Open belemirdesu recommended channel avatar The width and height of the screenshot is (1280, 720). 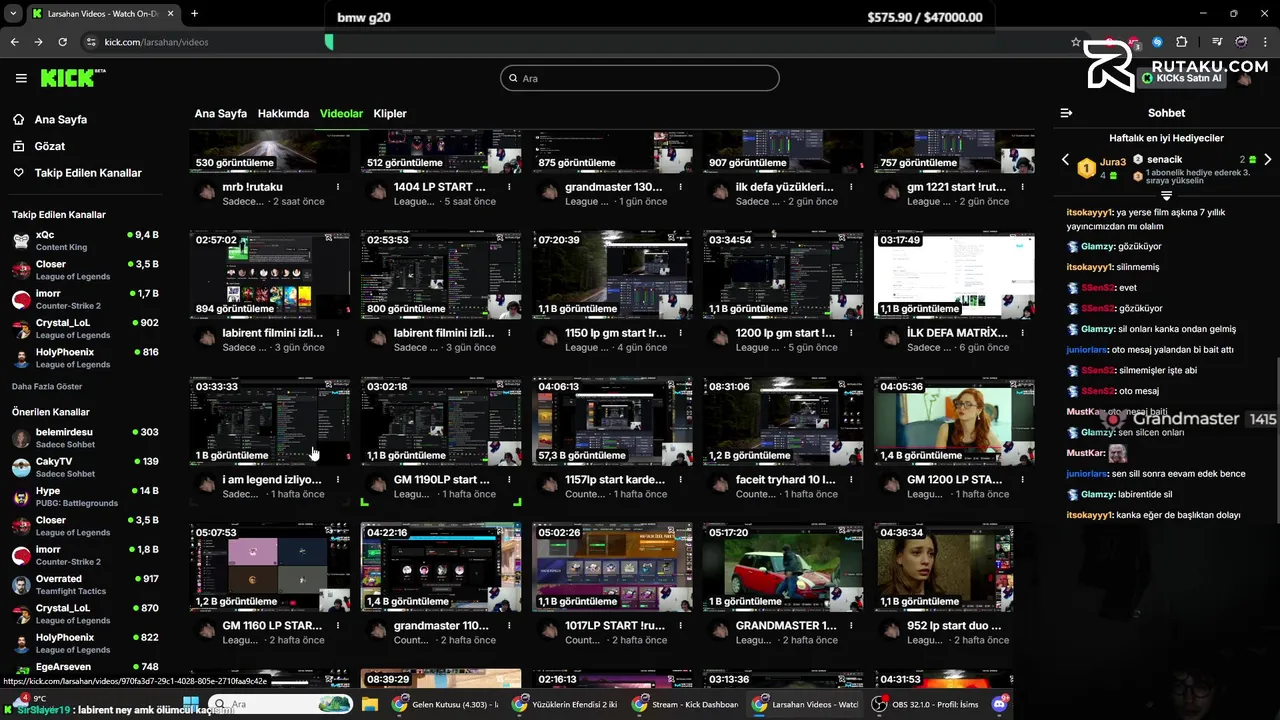point(21,438)
